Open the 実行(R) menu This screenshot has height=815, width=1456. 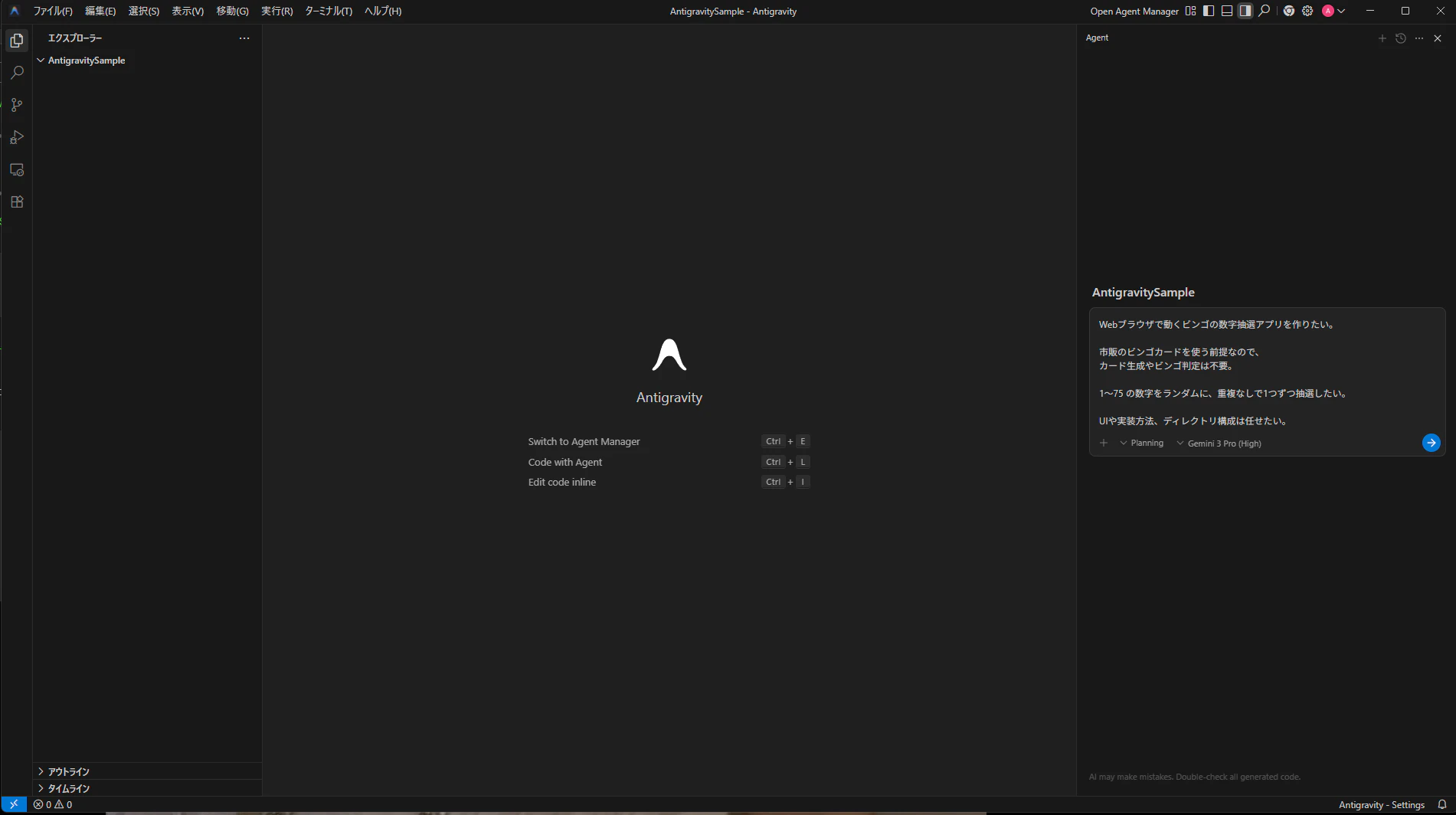click(276, 11)
